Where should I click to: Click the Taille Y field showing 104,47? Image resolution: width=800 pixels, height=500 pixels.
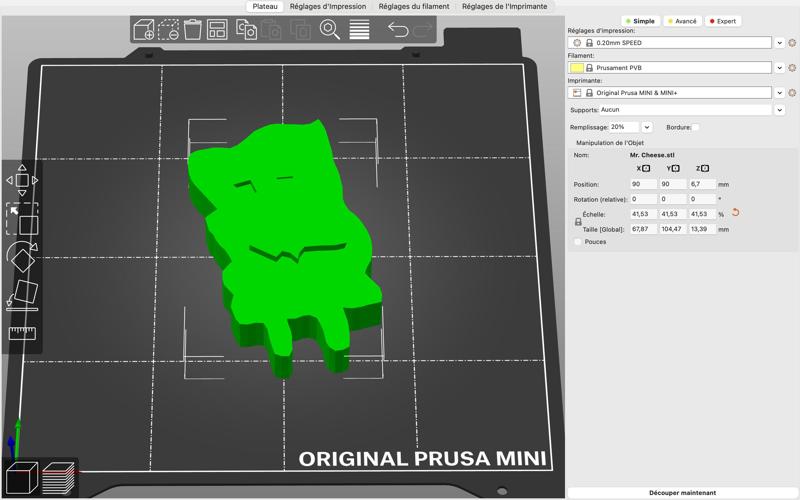[673, 230]
